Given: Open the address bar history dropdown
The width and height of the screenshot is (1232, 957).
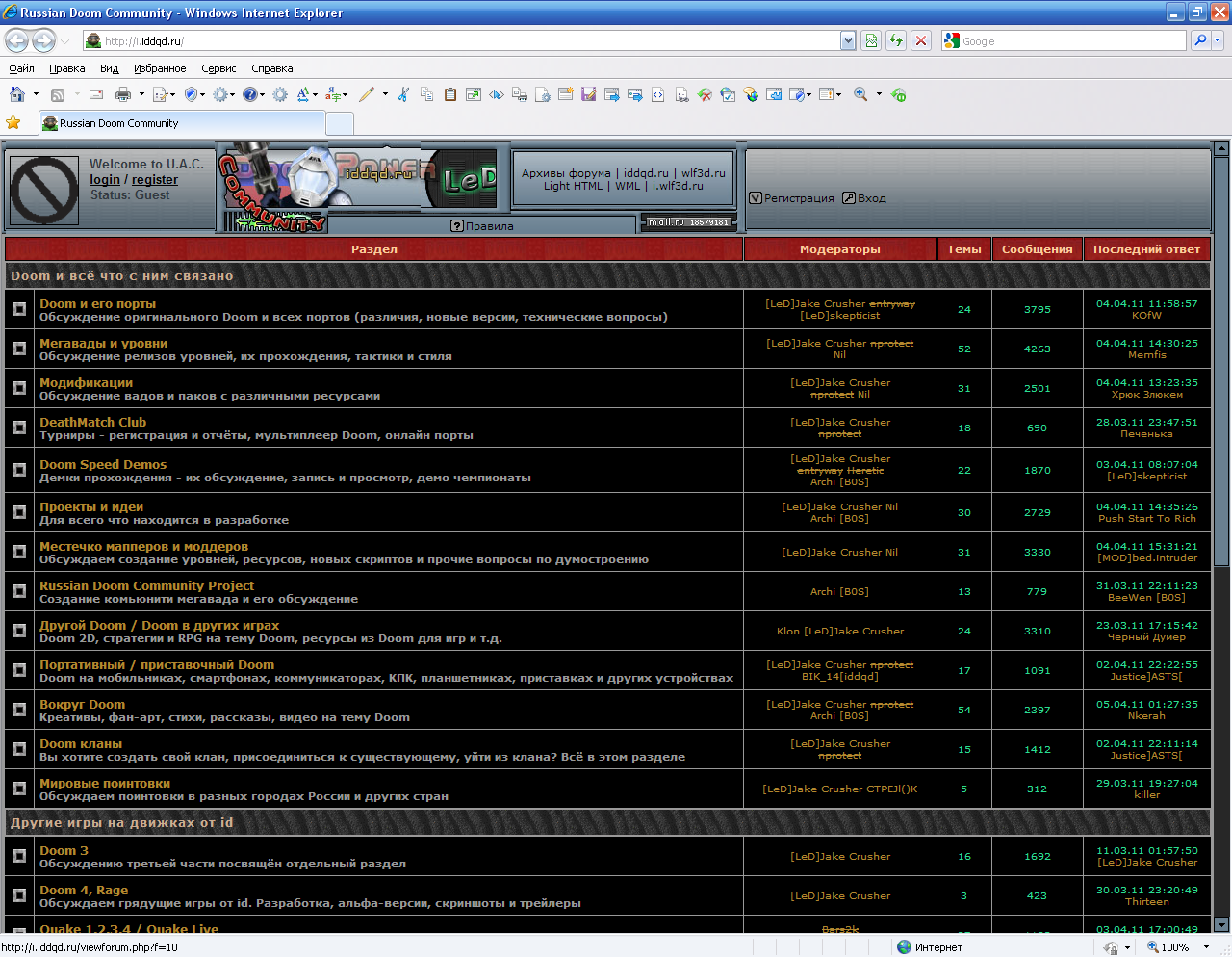Looking at the screenshot, I should (x=848, y=40).
